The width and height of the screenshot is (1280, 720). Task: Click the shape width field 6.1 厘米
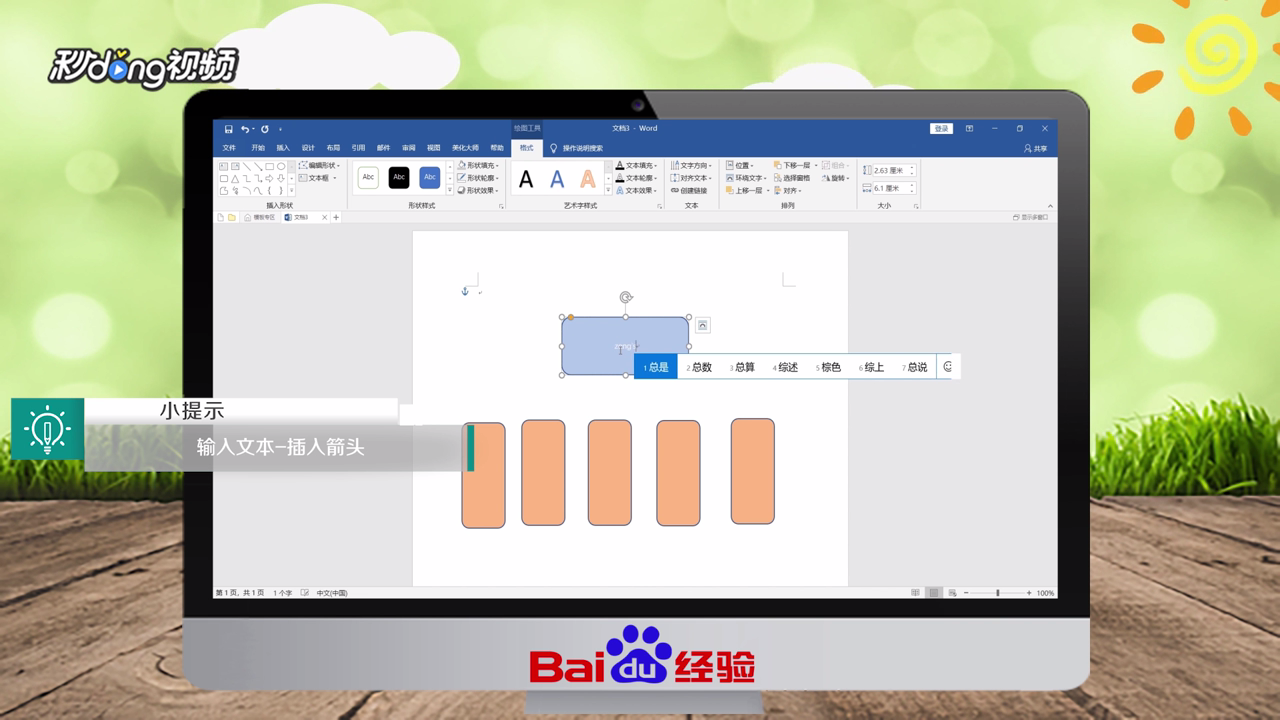click(893, 188)
